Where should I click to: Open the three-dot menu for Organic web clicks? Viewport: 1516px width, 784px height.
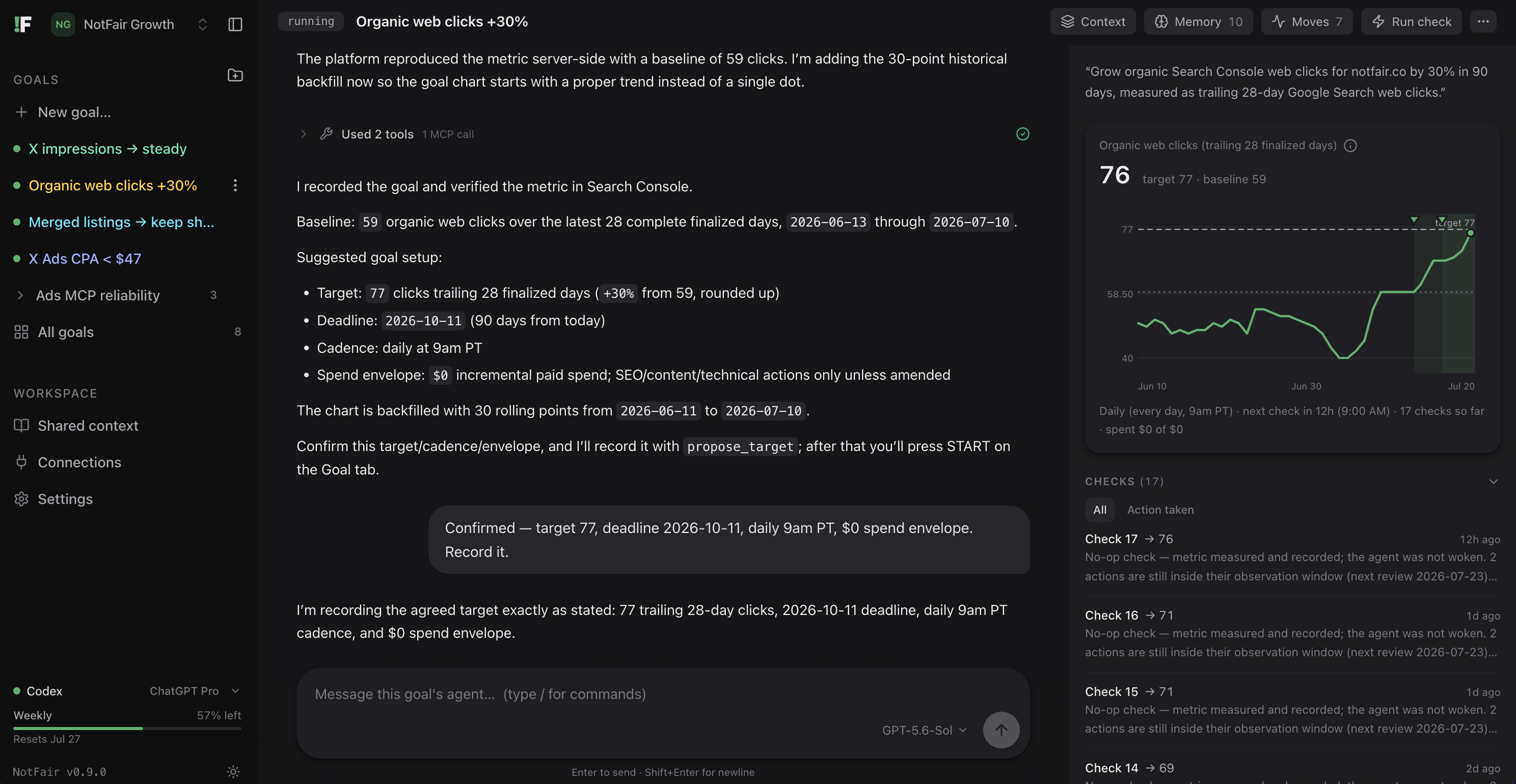[235, 185]
